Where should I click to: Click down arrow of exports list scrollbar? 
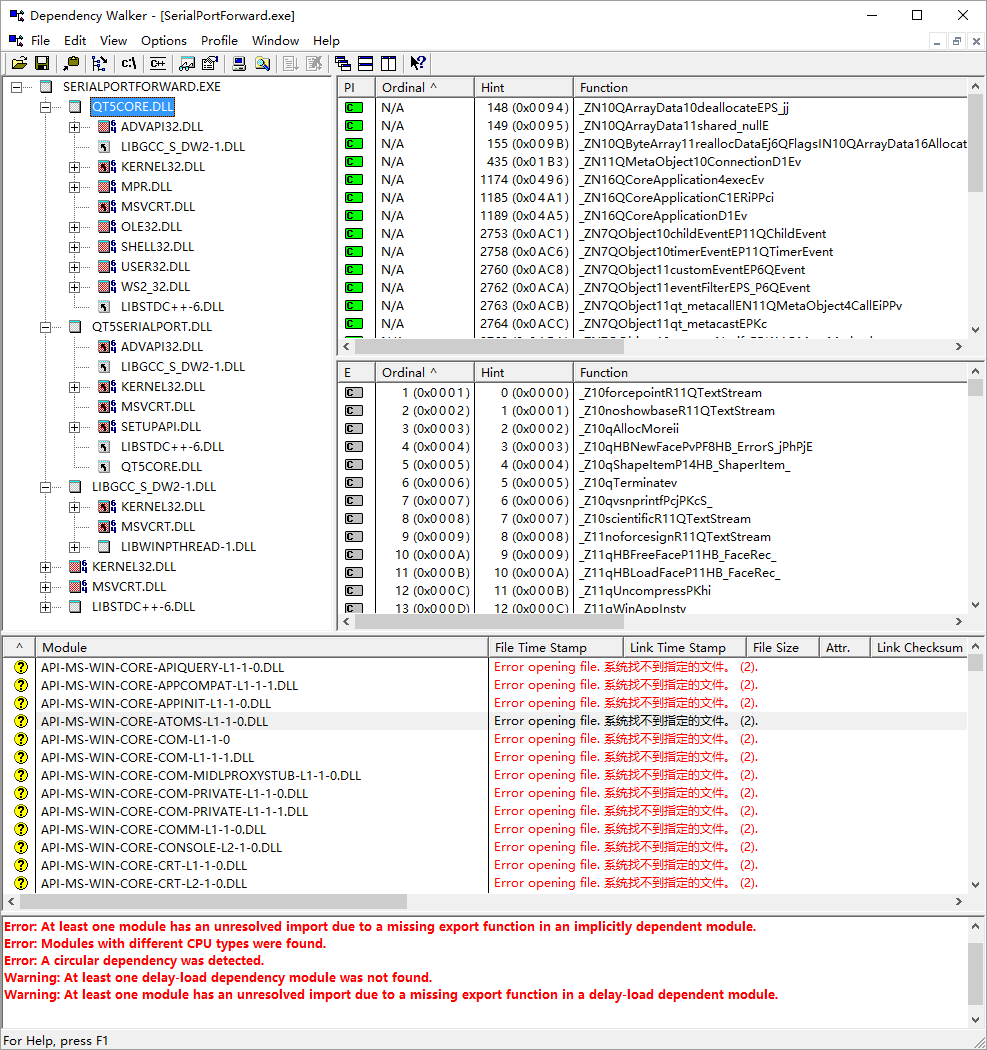click(975, 605)
